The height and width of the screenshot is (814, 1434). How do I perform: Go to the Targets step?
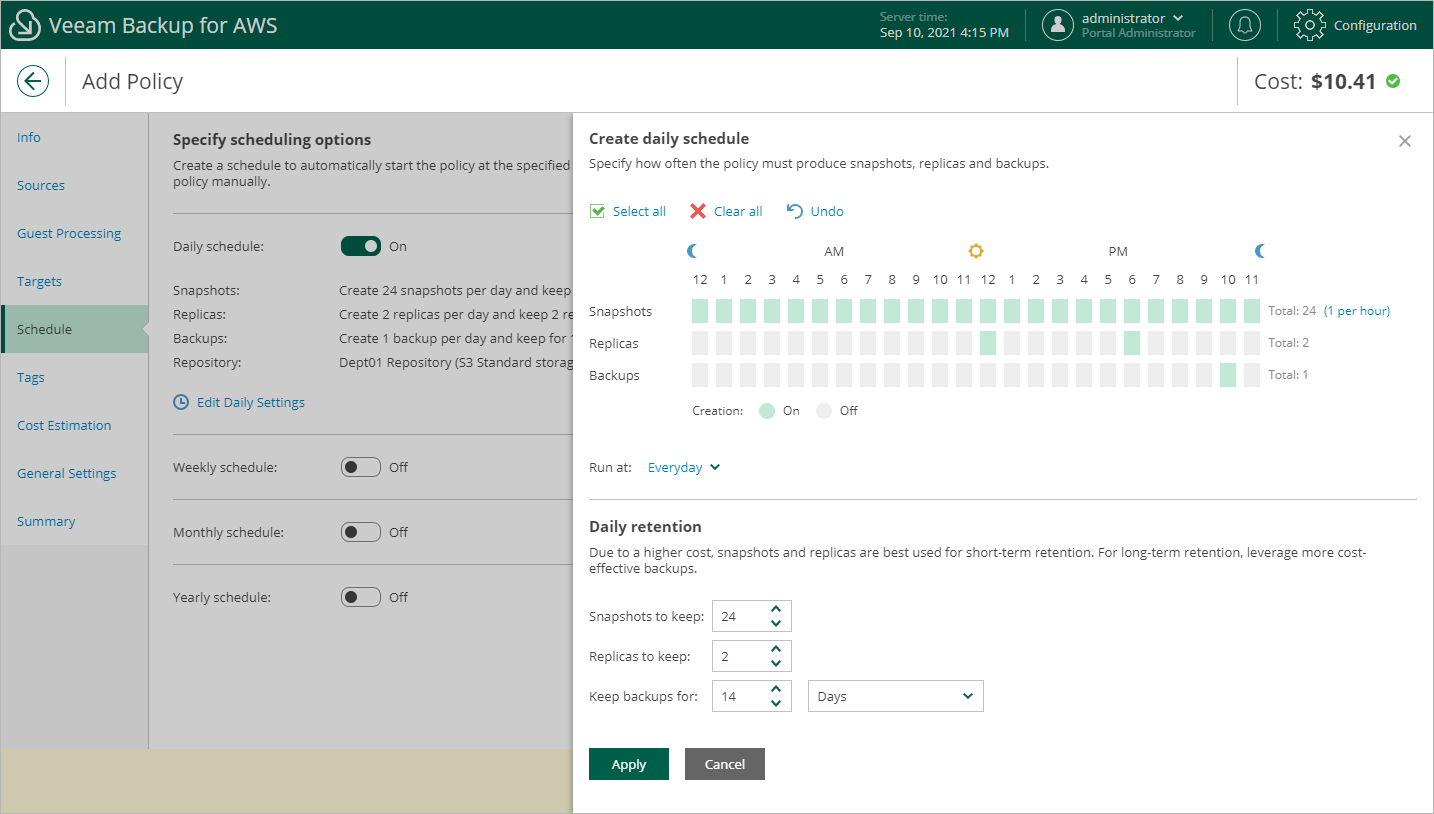[x=40, y=281]
